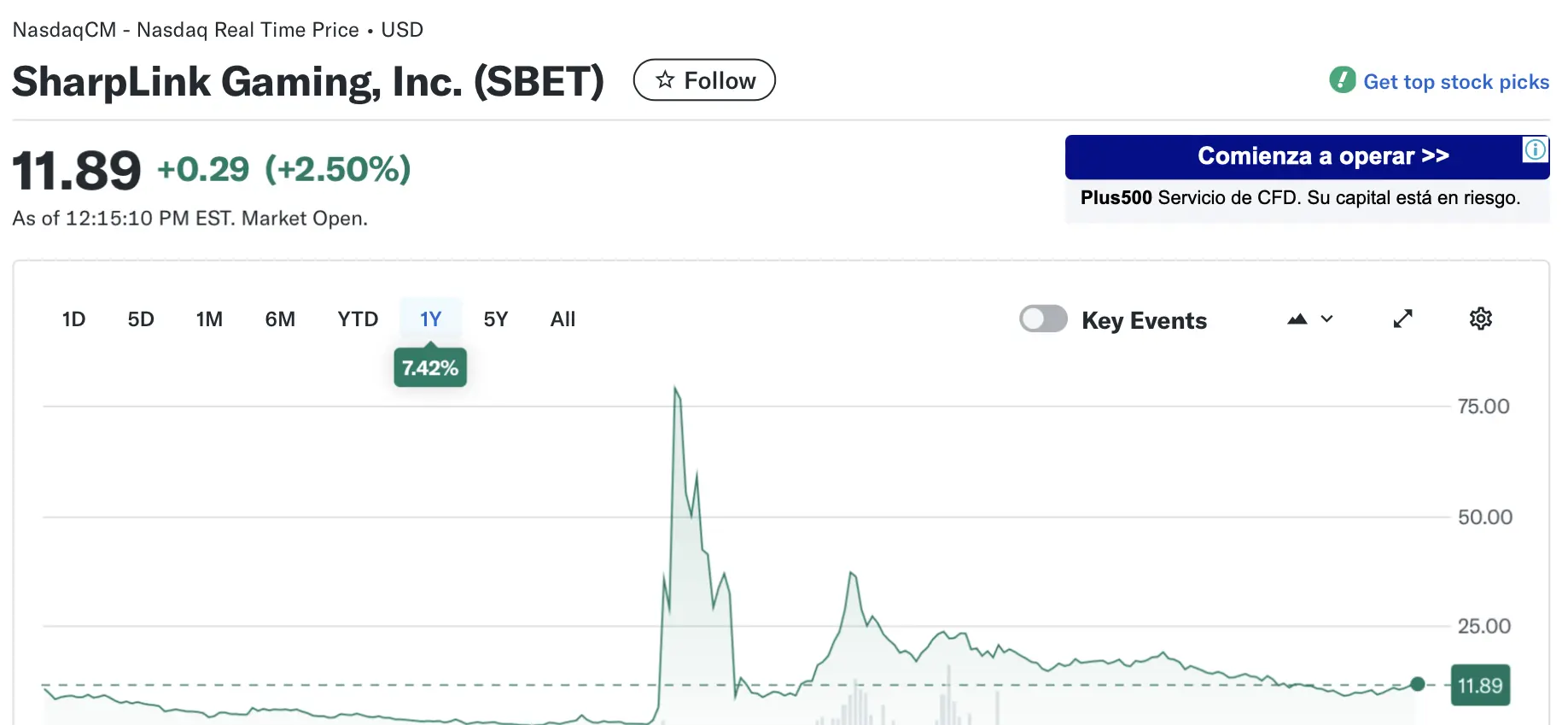Click Comienza a operar ad banner
The image size is (1568, 725).
[x=1307, y=156]
